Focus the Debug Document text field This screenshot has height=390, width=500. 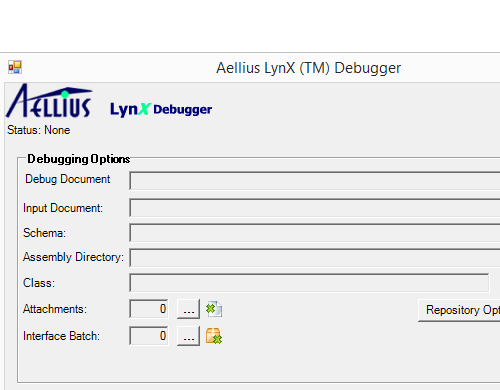(315, 181)
